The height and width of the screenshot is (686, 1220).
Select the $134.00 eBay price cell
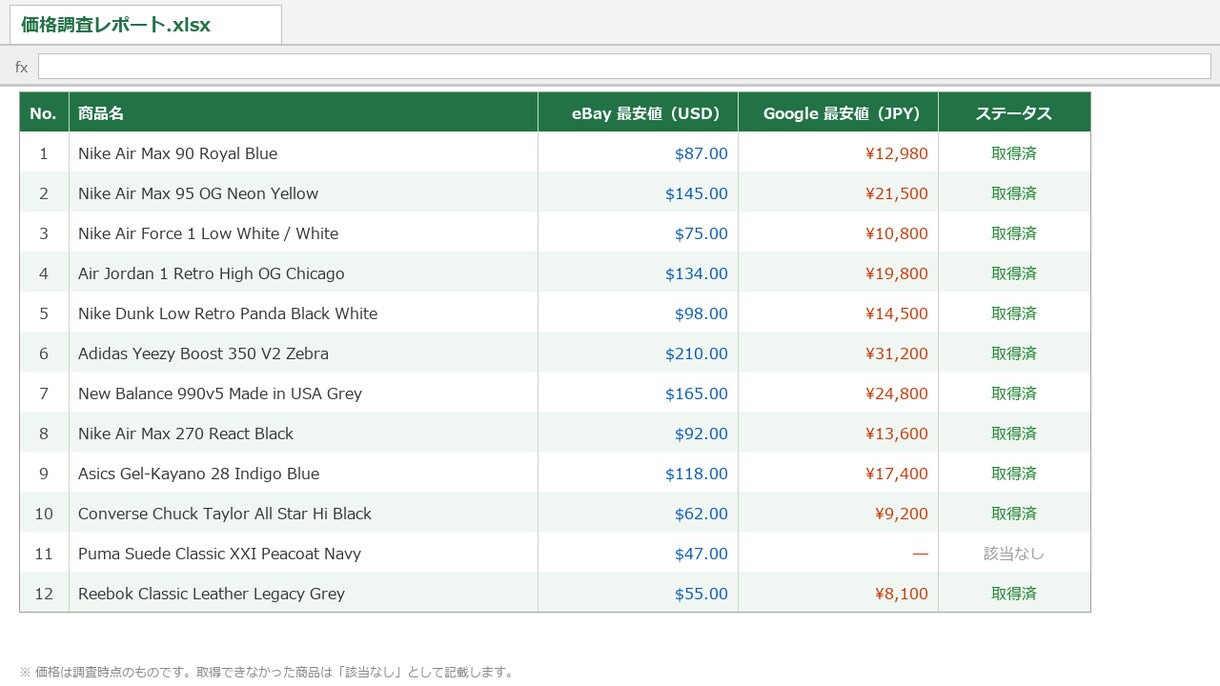[638, 273]
